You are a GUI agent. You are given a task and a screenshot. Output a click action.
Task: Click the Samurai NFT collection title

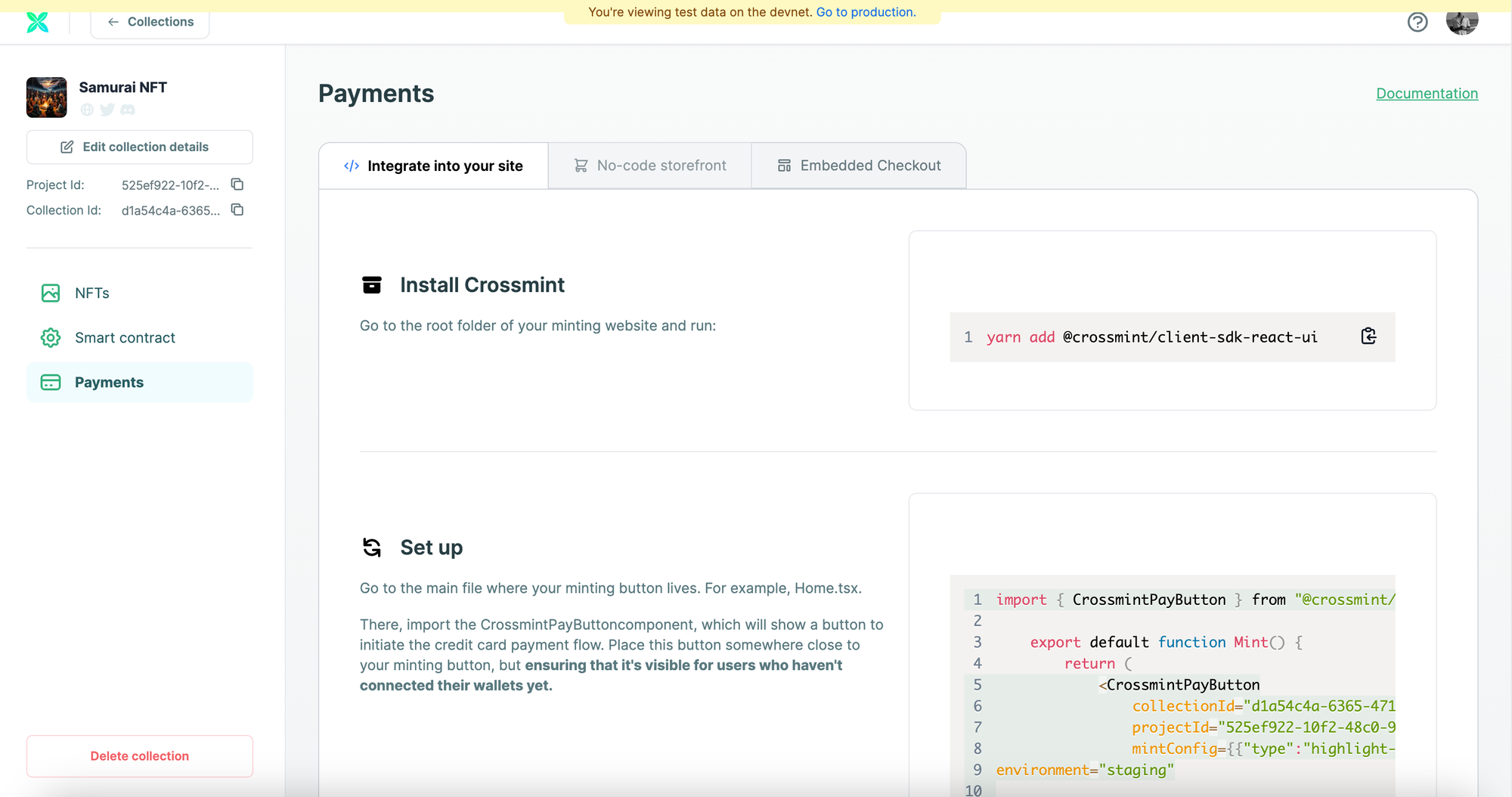[x=123, y=88]
